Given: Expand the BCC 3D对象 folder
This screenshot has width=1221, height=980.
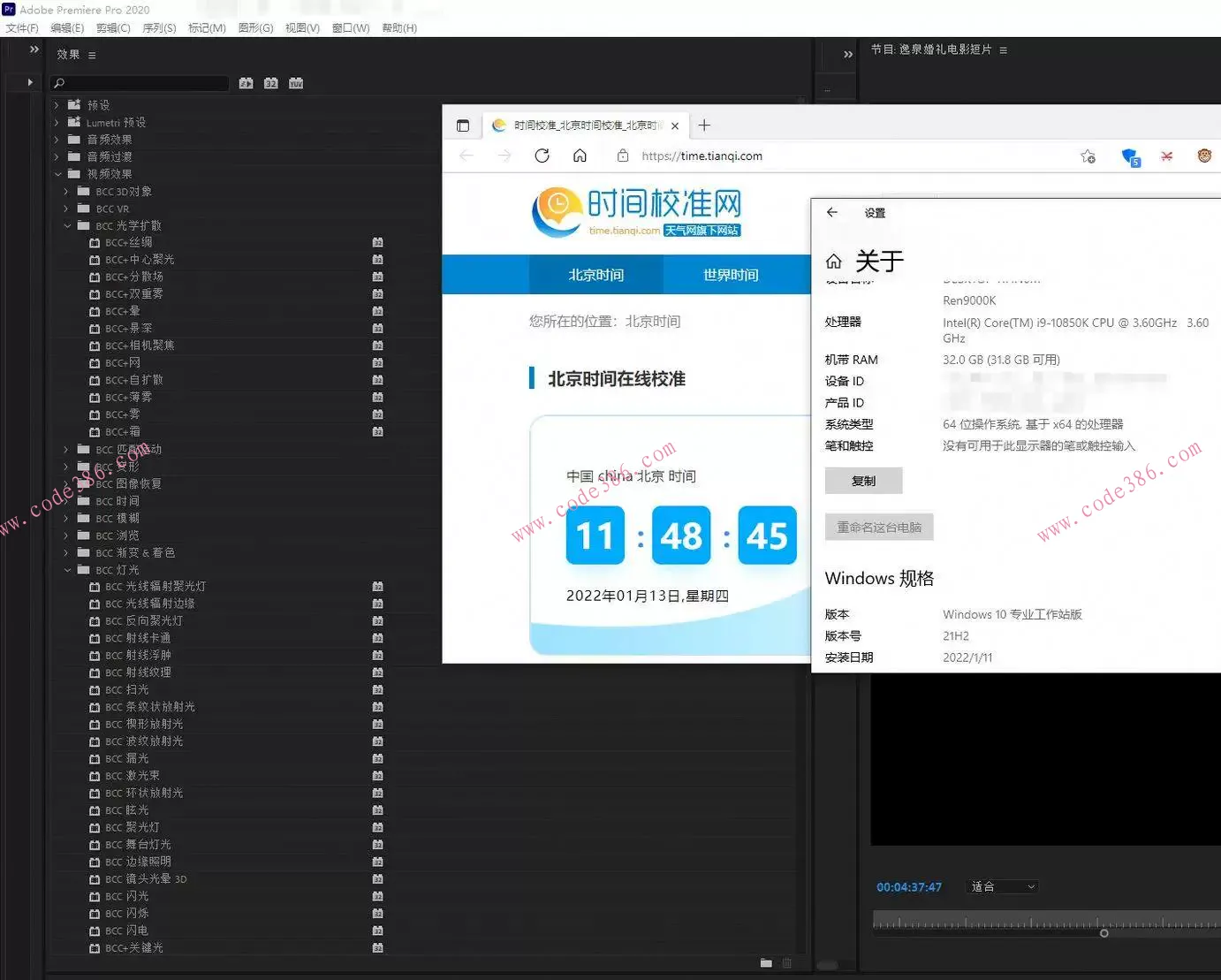Looking at the screenshot, I should click(x=66, y=191).
